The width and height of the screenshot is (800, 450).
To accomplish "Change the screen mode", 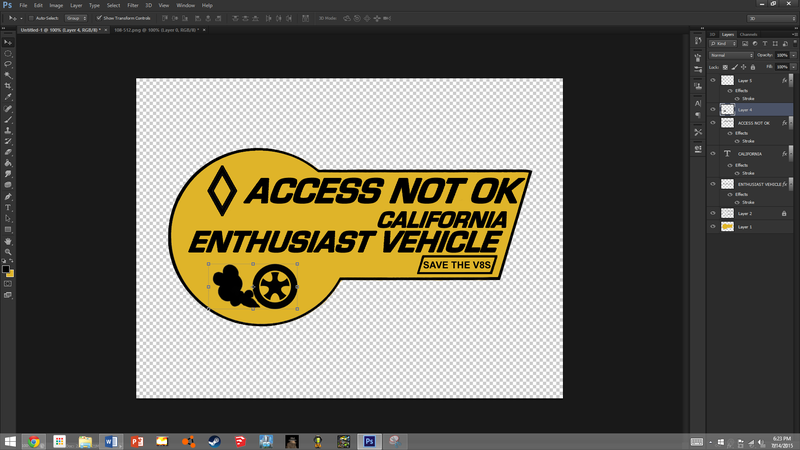I will coord(8,295).
